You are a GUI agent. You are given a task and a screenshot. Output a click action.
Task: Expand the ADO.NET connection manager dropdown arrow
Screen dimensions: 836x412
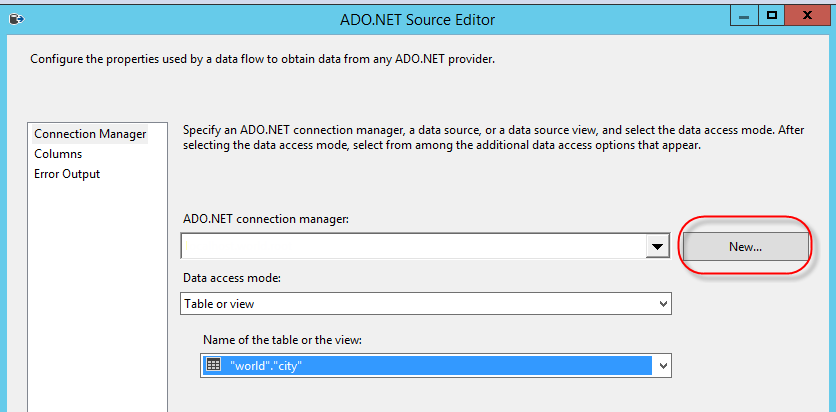(657, 246)
